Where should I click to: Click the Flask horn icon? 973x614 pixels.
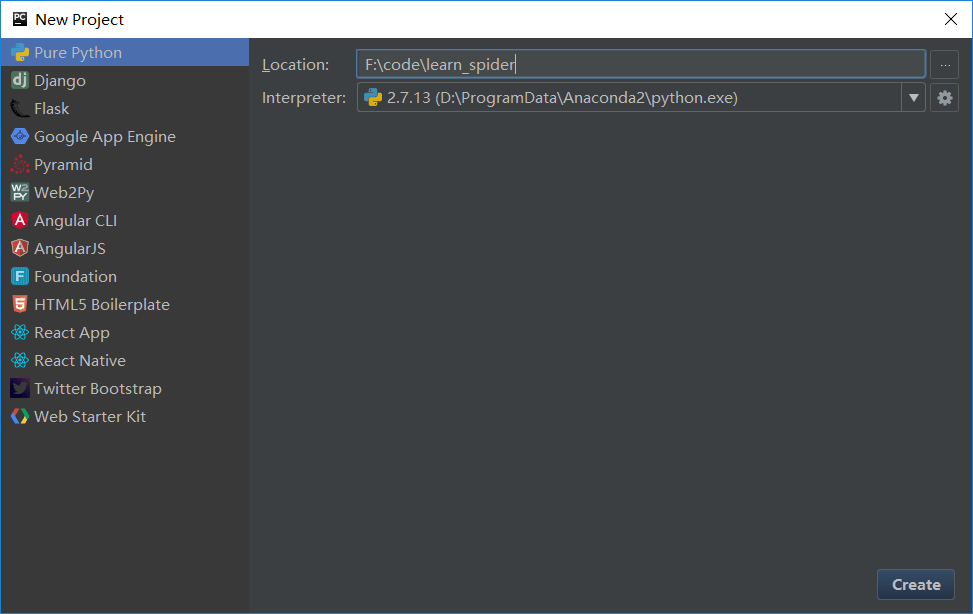coord(20,109)
